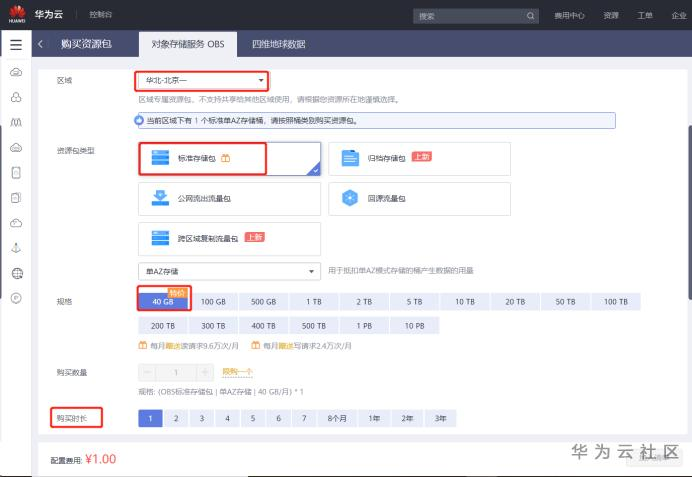Switch to 四维地球数据 tab

pyautogui.click(x=278, y=44)
